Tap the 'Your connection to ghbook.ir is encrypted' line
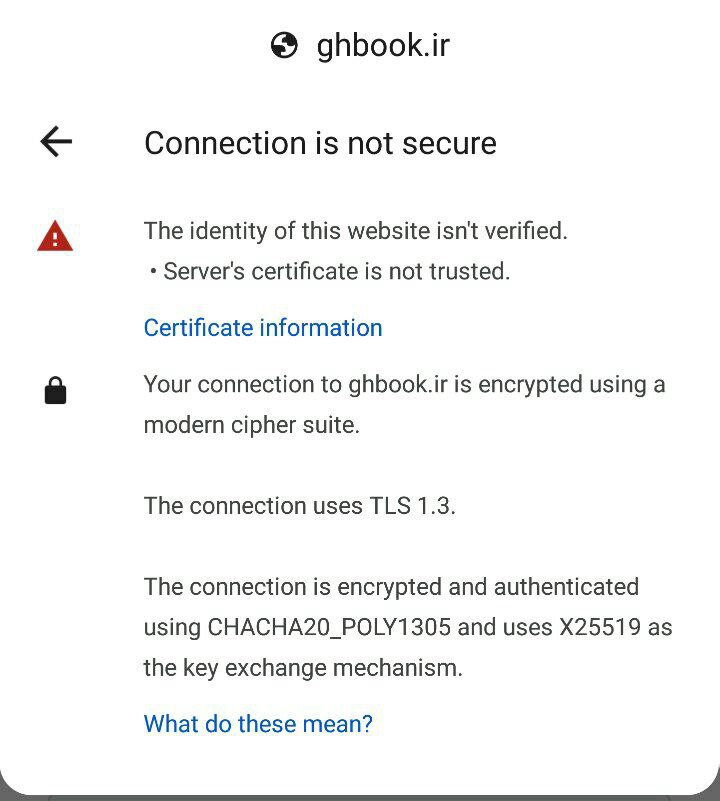This screenshot has width=720, height=801. (x=405, y=385)
